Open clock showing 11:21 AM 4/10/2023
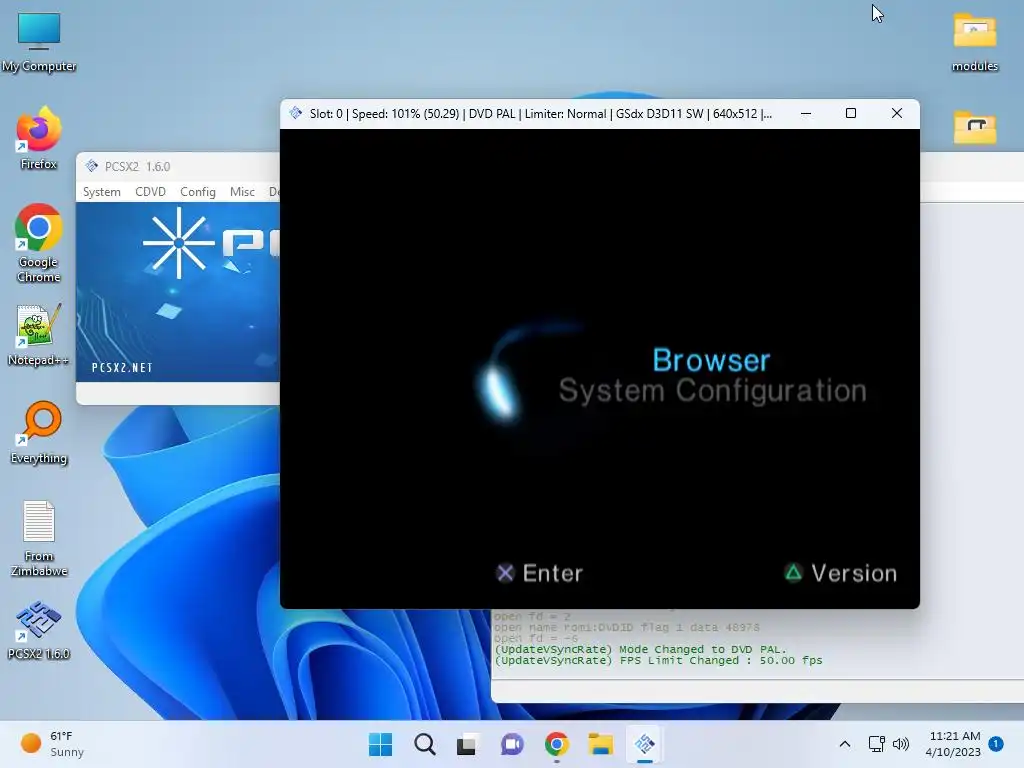This screenshot has height=768, width=1024. pos(953,744)
